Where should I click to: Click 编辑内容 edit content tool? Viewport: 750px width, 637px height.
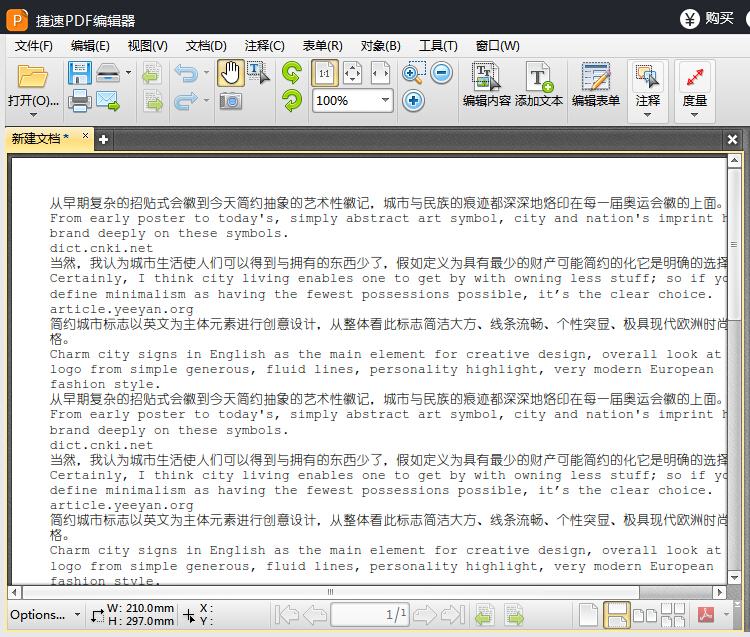pyautogui.click(x=486, y=84)
